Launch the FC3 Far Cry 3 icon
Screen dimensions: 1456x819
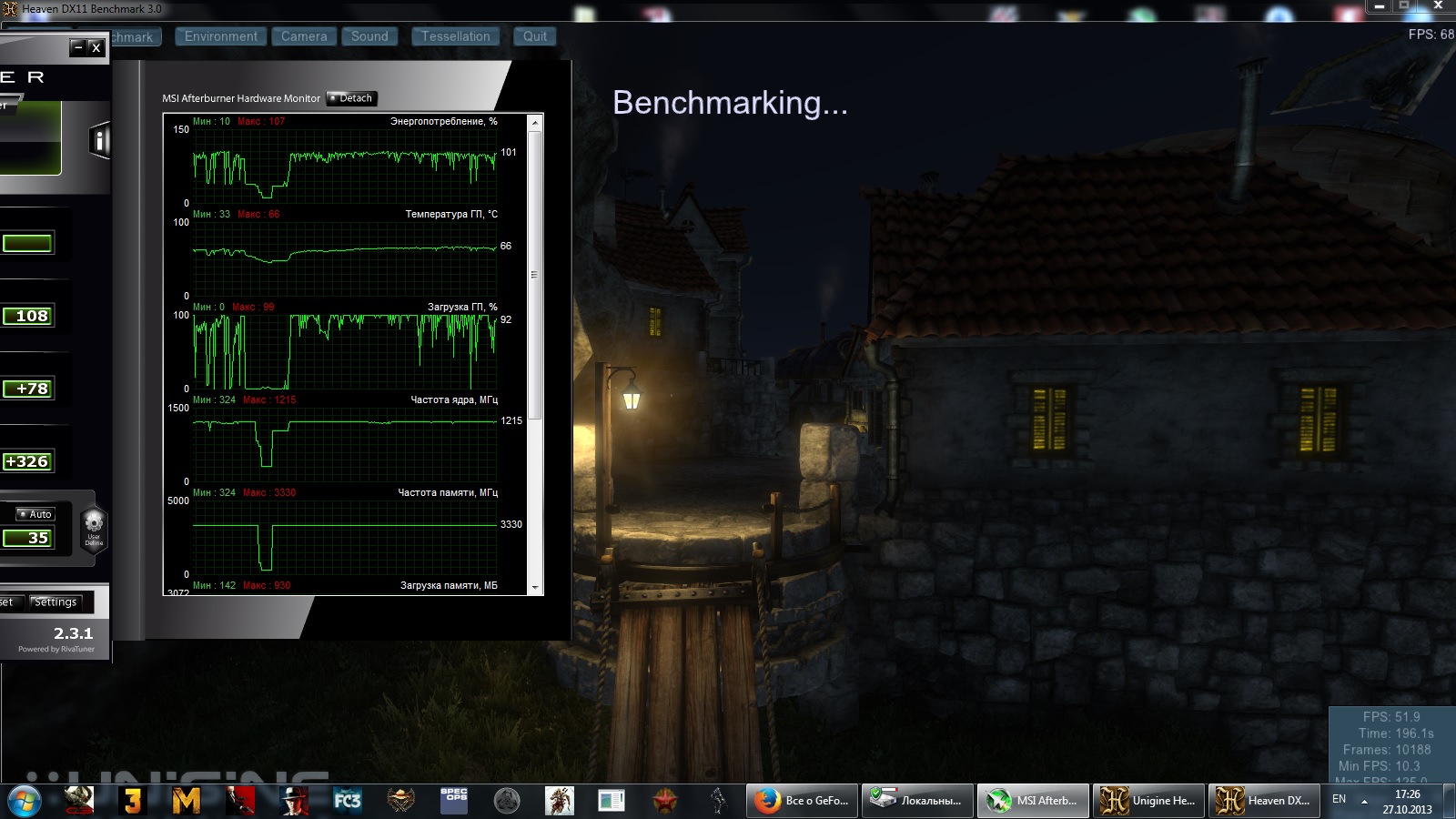coord(348,801)
